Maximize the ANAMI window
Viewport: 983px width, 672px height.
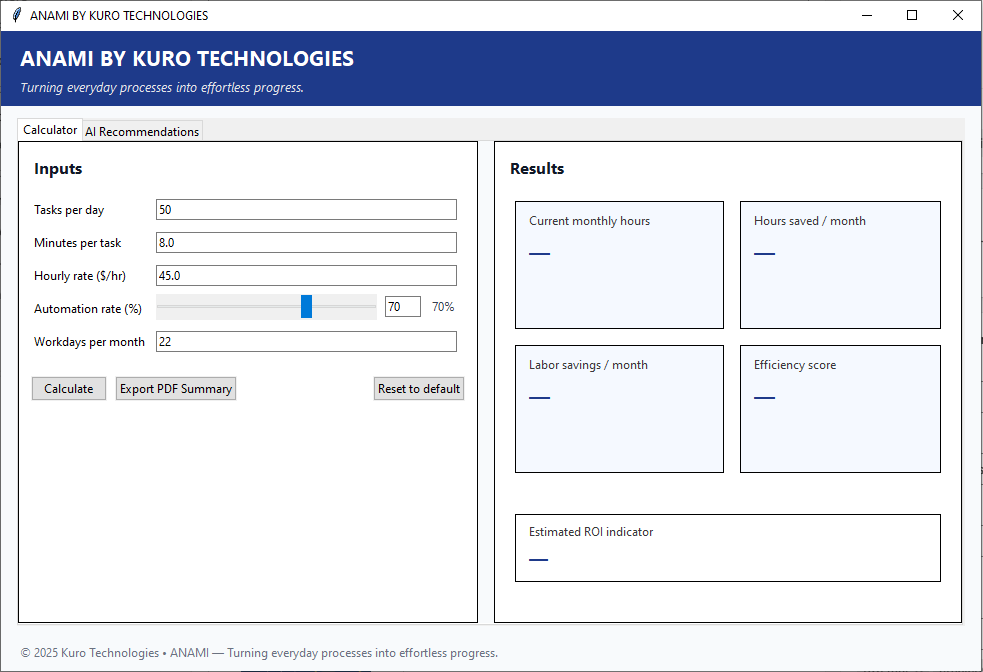pos(911,15)
